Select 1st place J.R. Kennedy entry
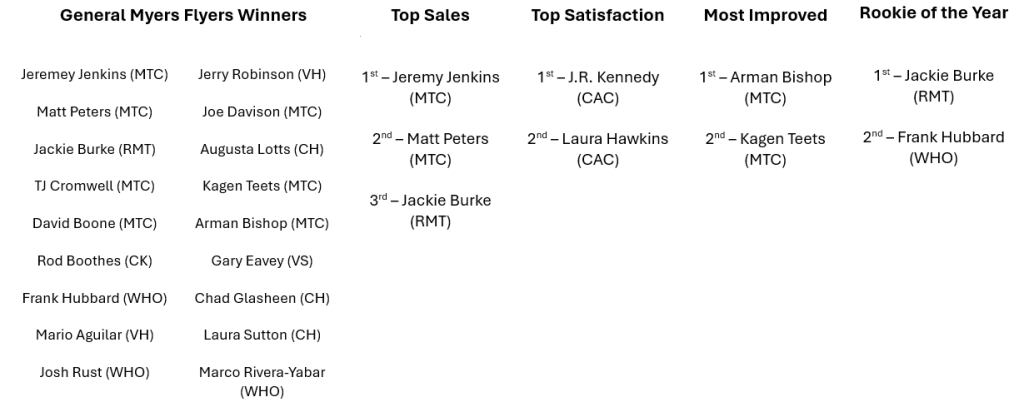 [597, 88]
